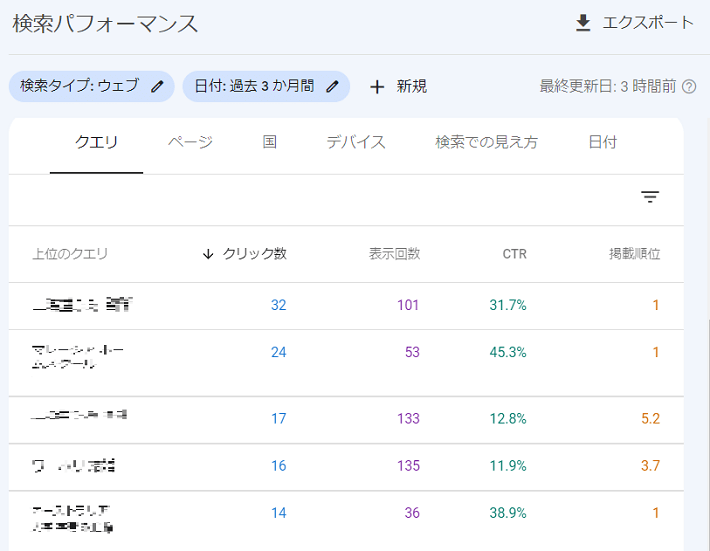Click the CTR value 45.3%
710x551 pixels.
[x=508, y=352]
